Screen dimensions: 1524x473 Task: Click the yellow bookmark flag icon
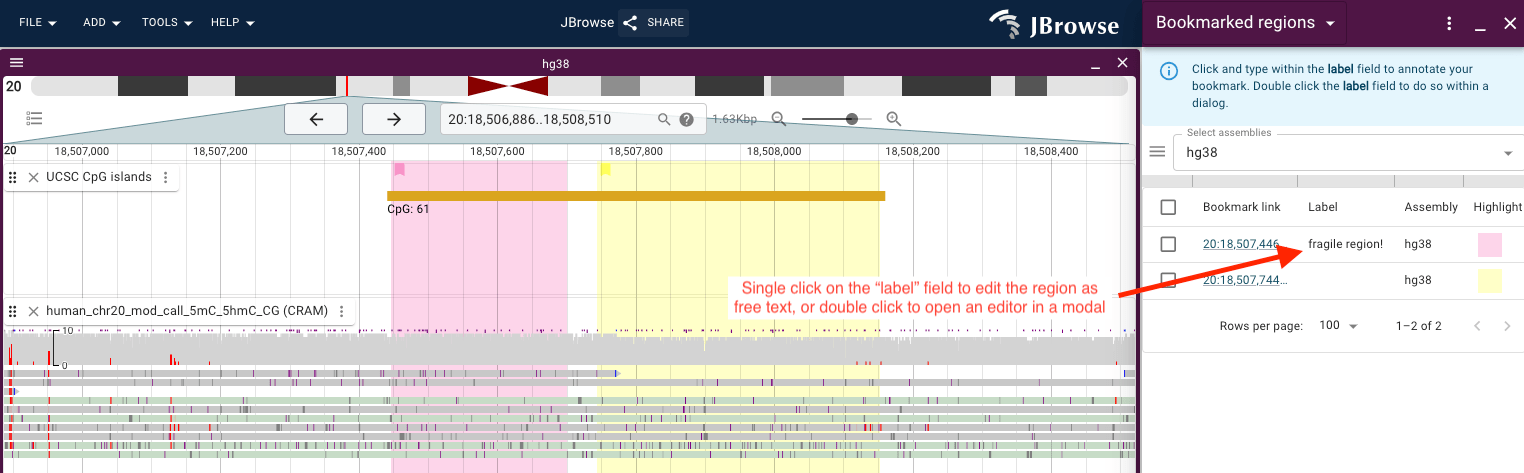coord(605,170)
